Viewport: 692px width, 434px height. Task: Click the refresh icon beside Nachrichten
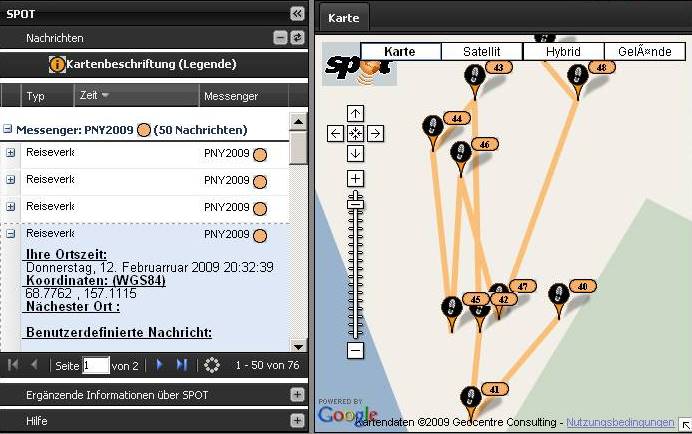[x=297, y=38]
